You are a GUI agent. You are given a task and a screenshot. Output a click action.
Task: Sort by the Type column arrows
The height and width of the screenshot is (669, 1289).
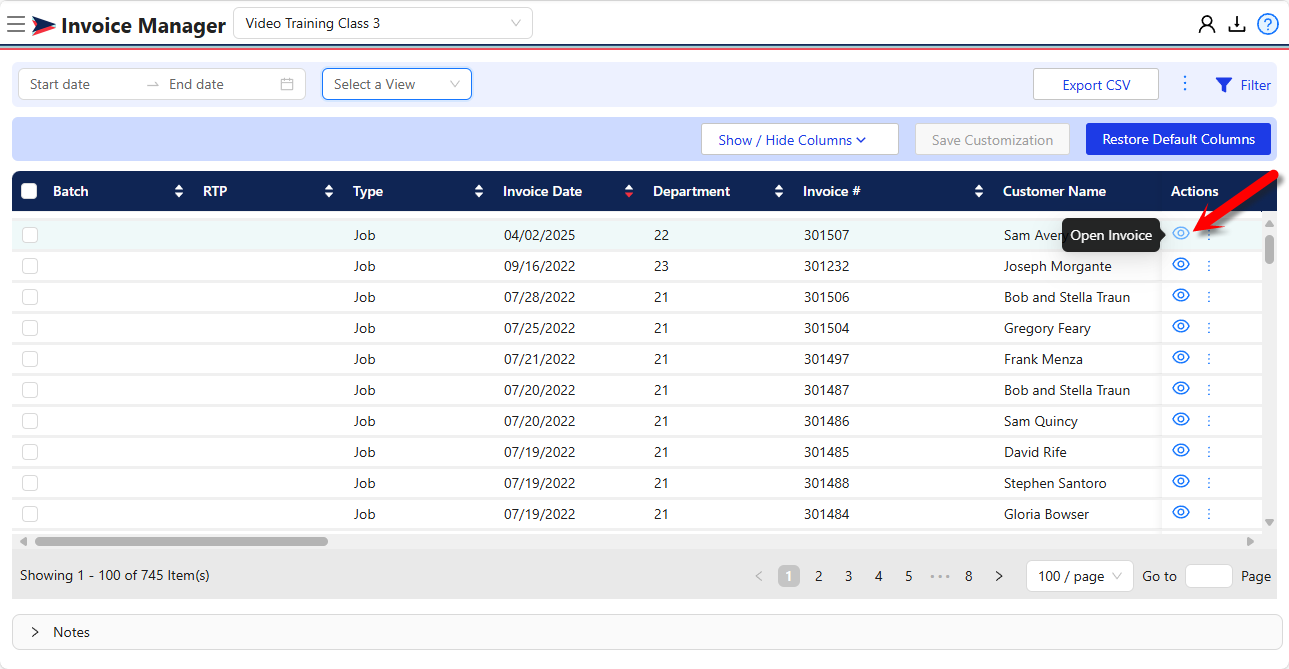point(479,191)
